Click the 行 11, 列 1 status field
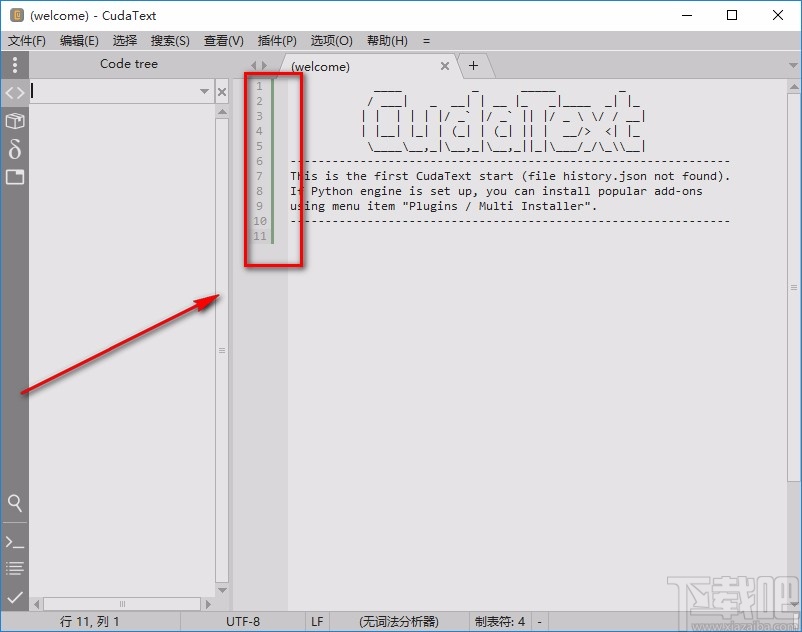 (90, 621)
